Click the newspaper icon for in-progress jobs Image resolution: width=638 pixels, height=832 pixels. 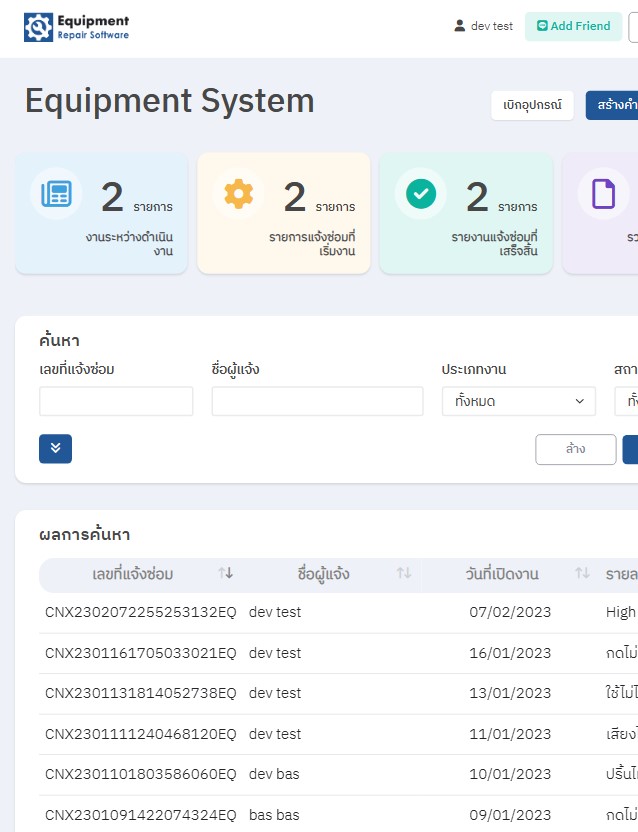click(x=56, y=193)
